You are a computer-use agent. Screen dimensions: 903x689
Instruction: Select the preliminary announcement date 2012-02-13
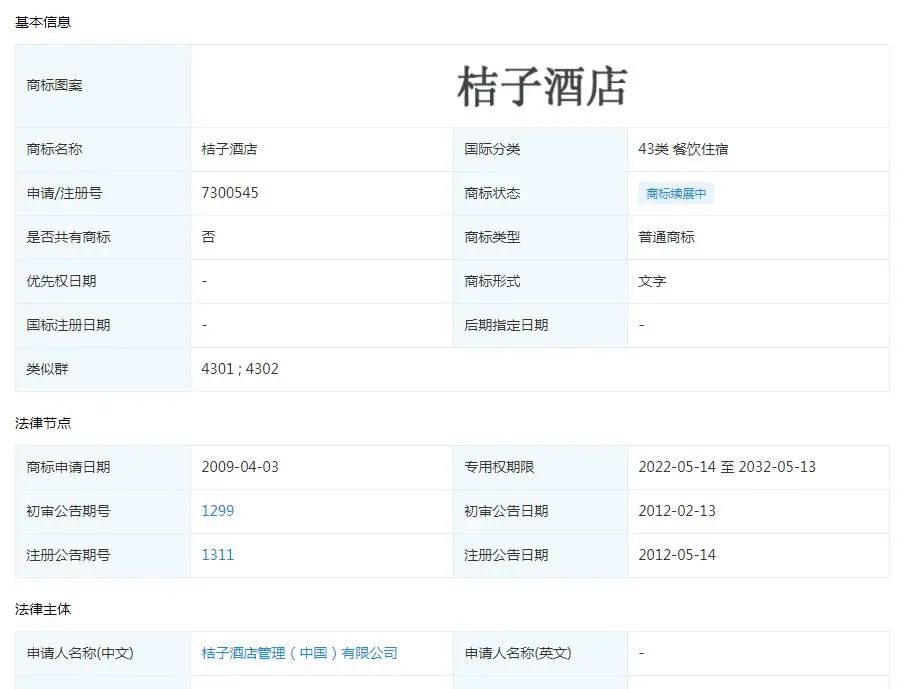[x=677, y=511]
